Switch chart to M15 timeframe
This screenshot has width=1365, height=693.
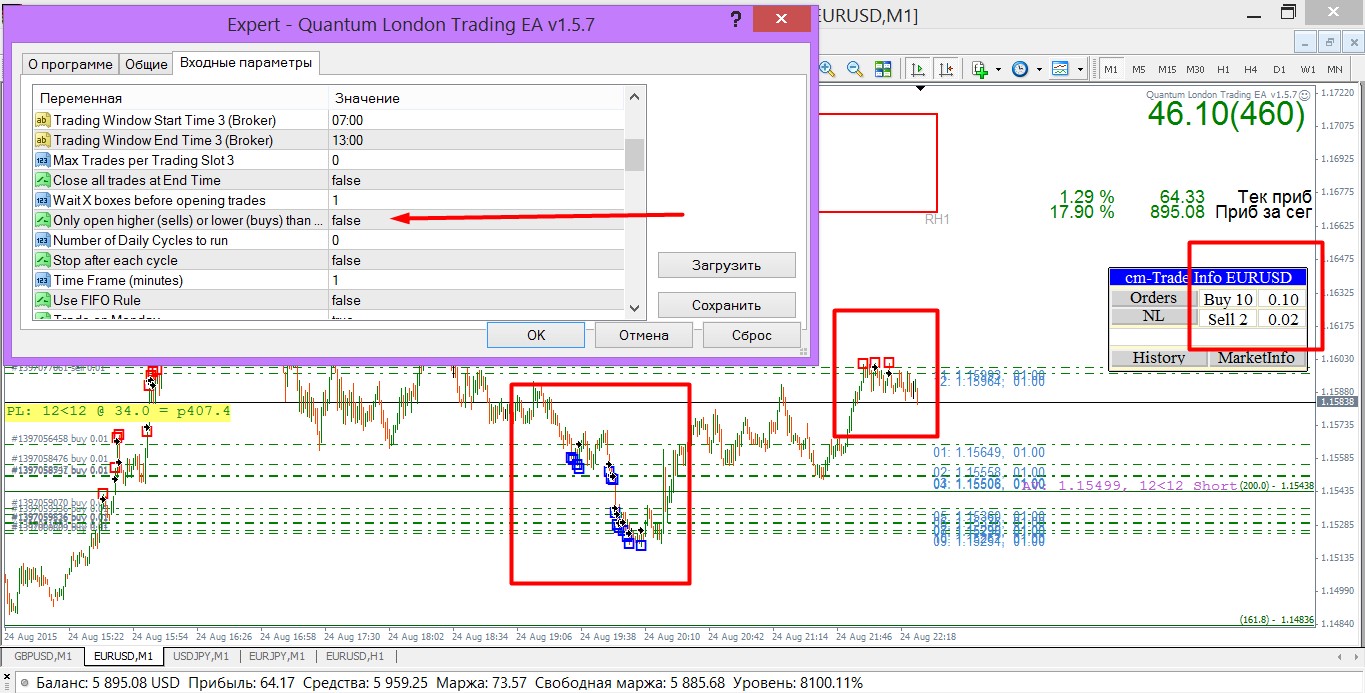tap(1167, 69)
